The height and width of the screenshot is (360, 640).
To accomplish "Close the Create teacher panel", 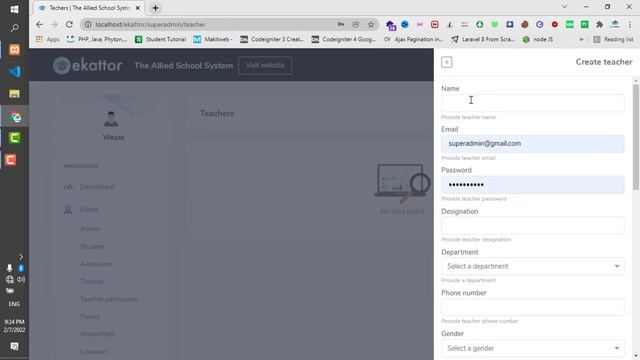I will 447,62.
